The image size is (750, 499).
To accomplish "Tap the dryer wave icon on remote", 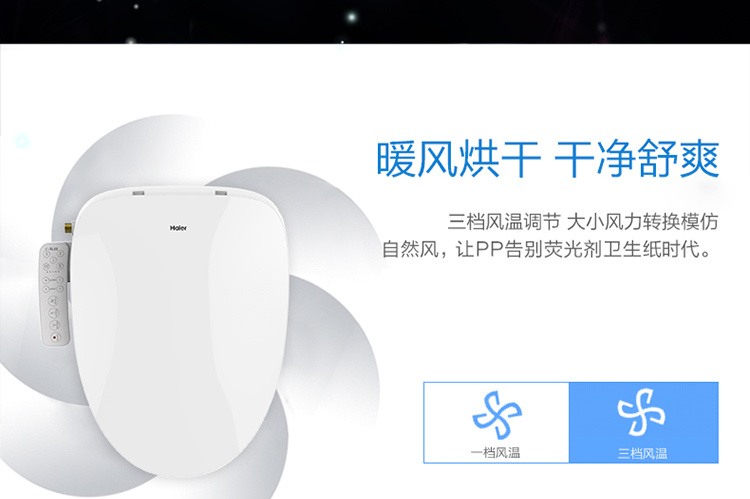I will [46, 266].
